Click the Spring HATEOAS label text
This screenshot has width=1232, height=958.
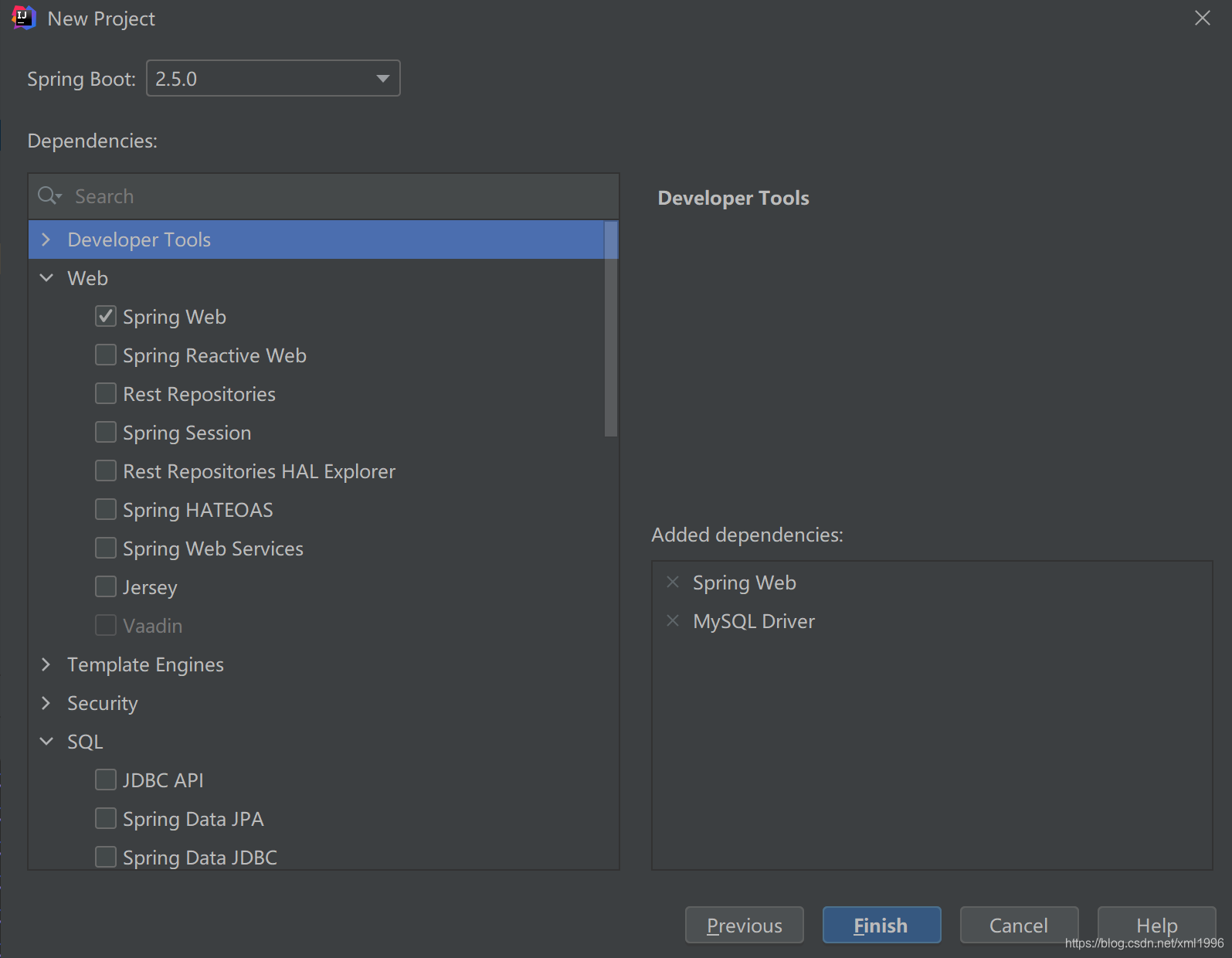point(198,510)
